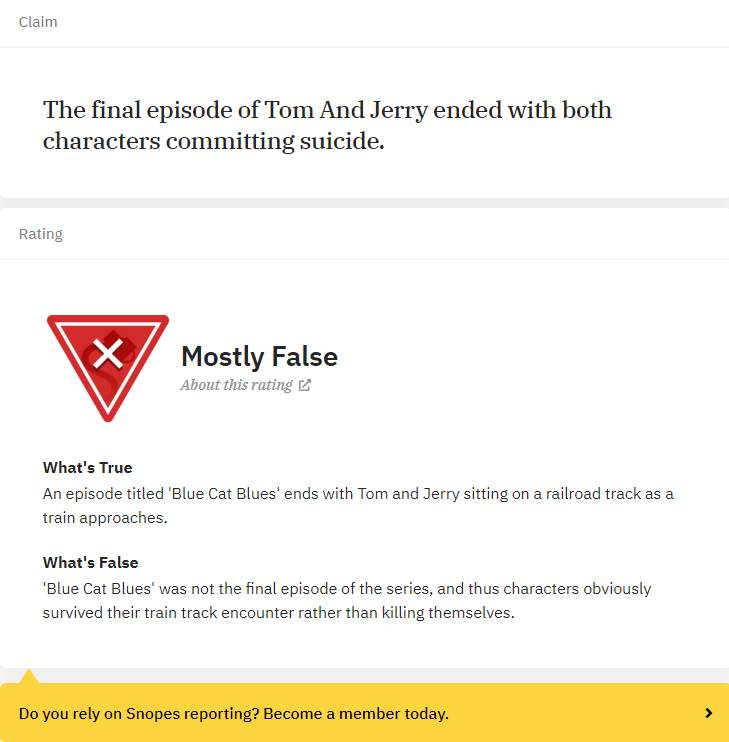Open the About this rating link
This screenshot has height=742, width=729.
(x=236, y=385)
